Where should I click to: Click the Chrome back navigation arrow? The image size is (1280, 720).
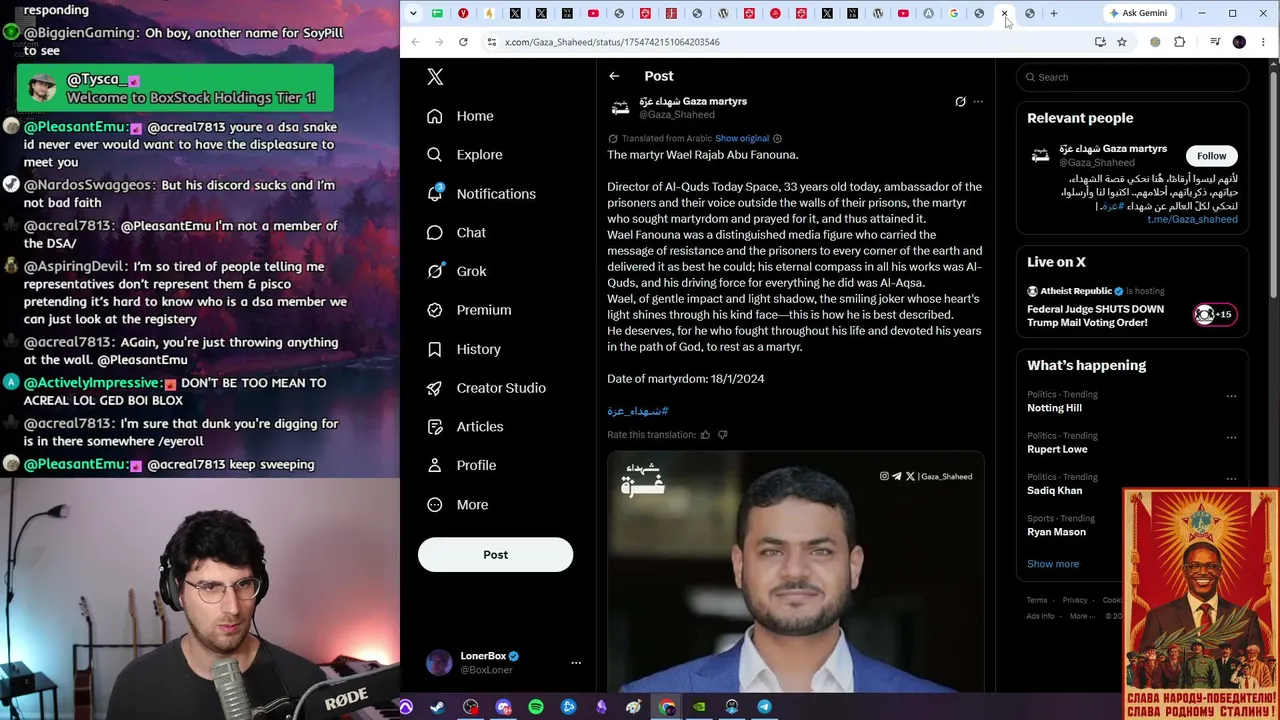415,42
